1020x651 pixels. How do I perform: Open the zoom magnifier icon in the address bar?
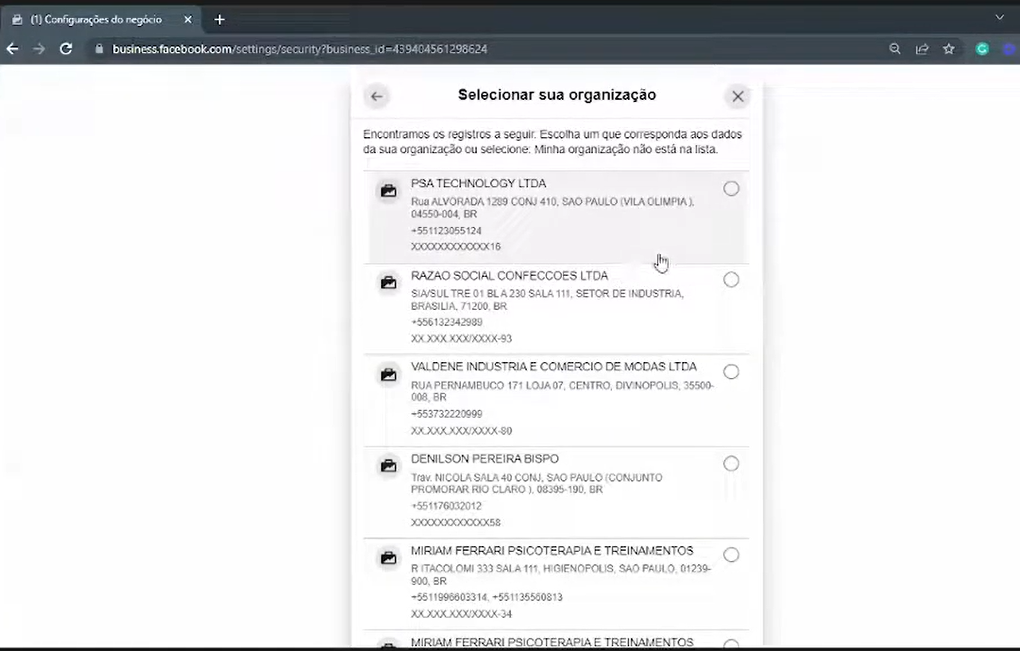point(895,49)
